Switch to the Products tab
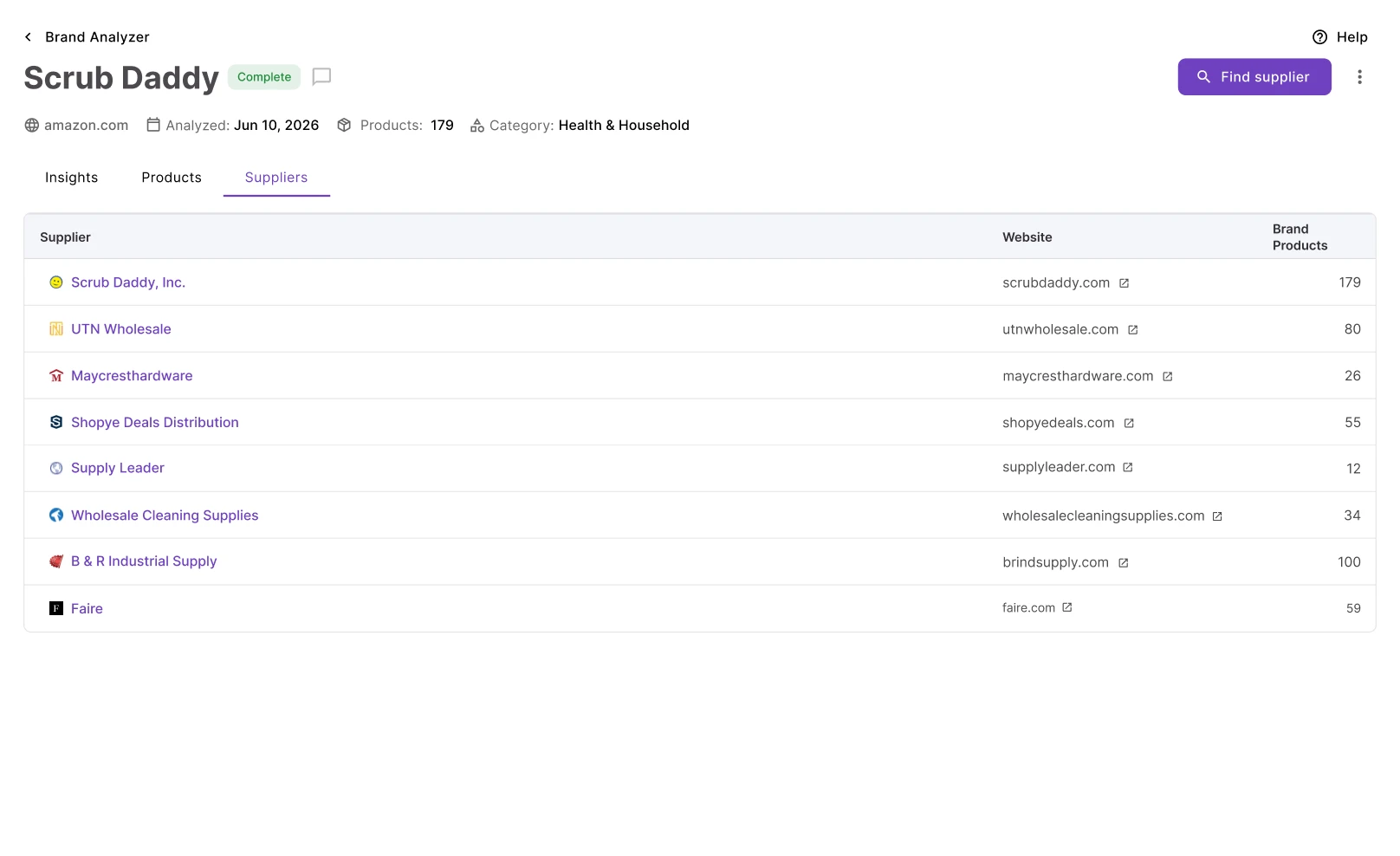Image resolution: width=1400 pixels, height=856 pixels. point(172,178)
